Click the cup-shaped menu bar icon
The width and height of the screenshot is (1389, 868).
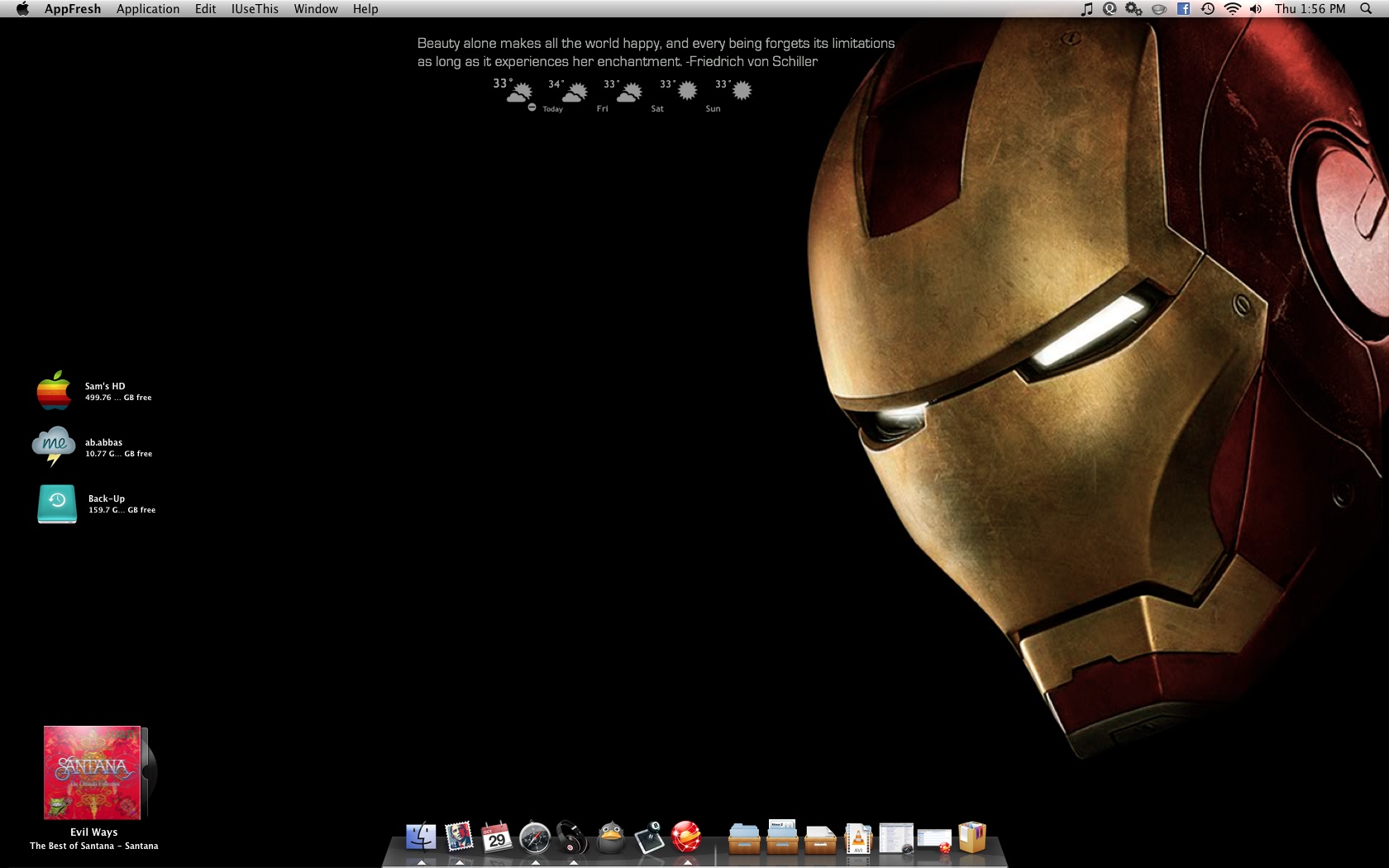pyautogui.click(x=1159, y=9)
